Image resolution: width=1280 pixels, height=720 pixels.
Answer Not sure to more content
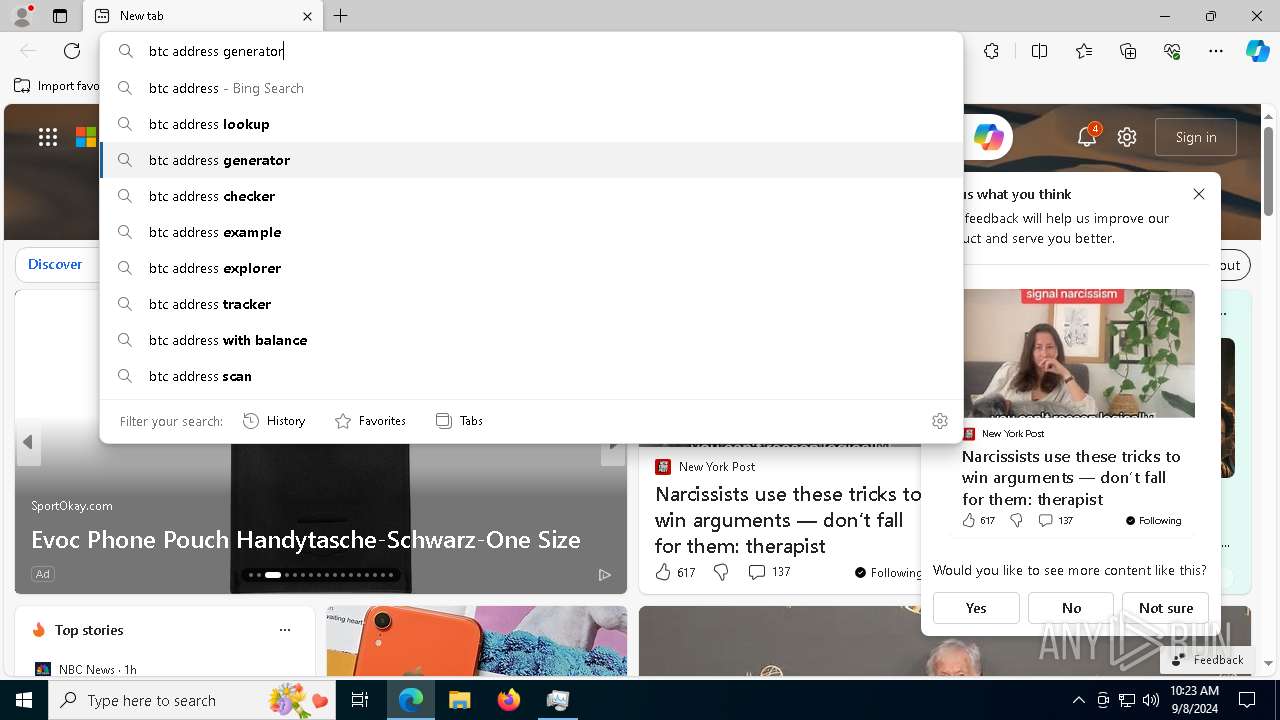tap(1166, 608)
